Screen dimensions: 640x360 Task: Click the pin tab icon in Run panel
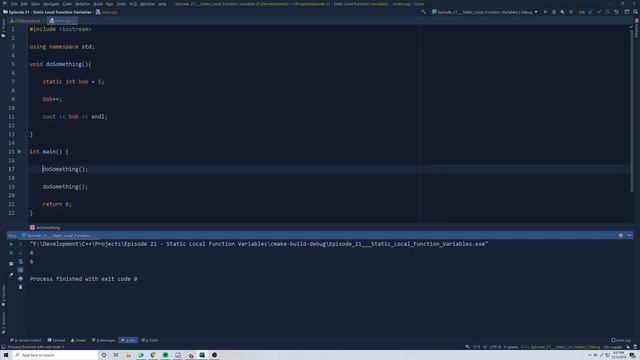11,275
